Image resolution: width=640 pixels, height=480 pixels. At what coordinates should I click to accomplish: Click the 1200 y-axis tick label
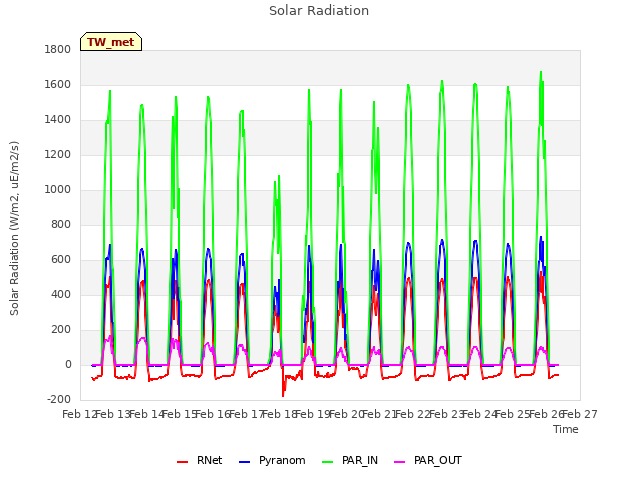point(58,155)
